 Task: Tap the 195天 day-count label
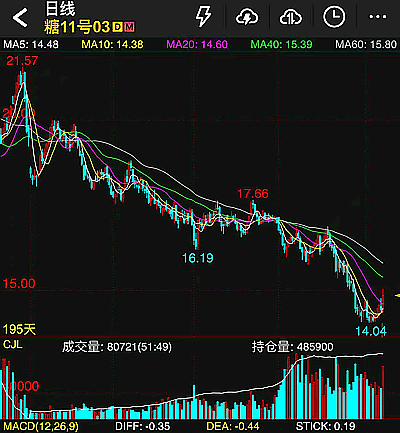click(19, 330)
